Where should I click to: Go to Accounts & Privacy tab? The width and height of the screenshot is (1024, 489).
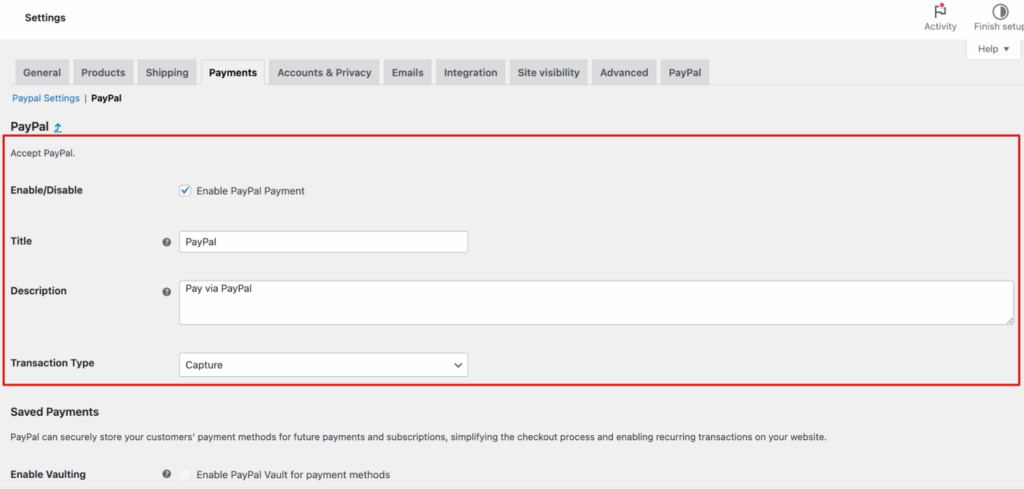(x=324, y=72)
